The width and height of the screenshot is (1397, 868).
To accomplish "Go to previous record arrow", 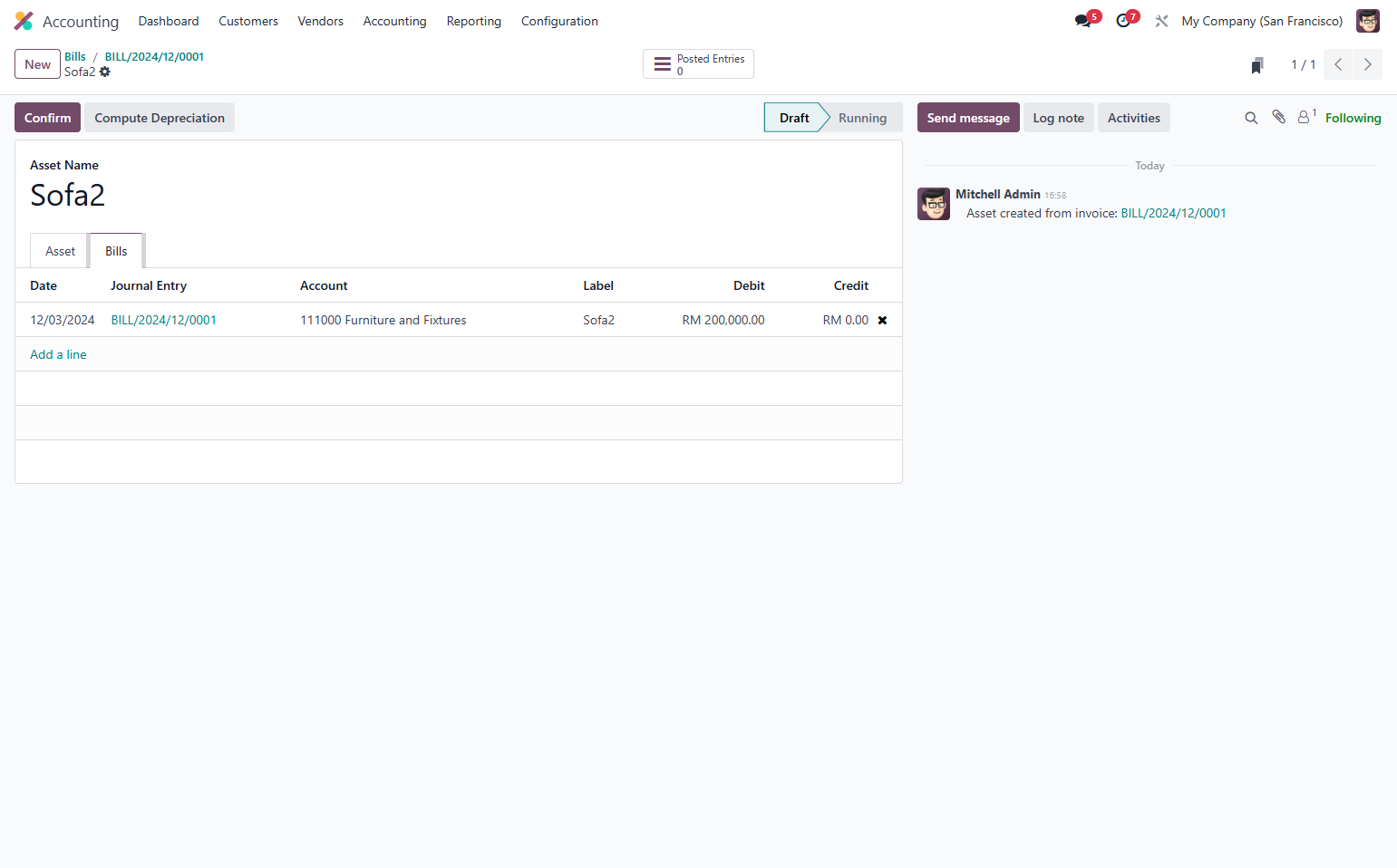I will pyautogui.click(x=1338, y=64).
